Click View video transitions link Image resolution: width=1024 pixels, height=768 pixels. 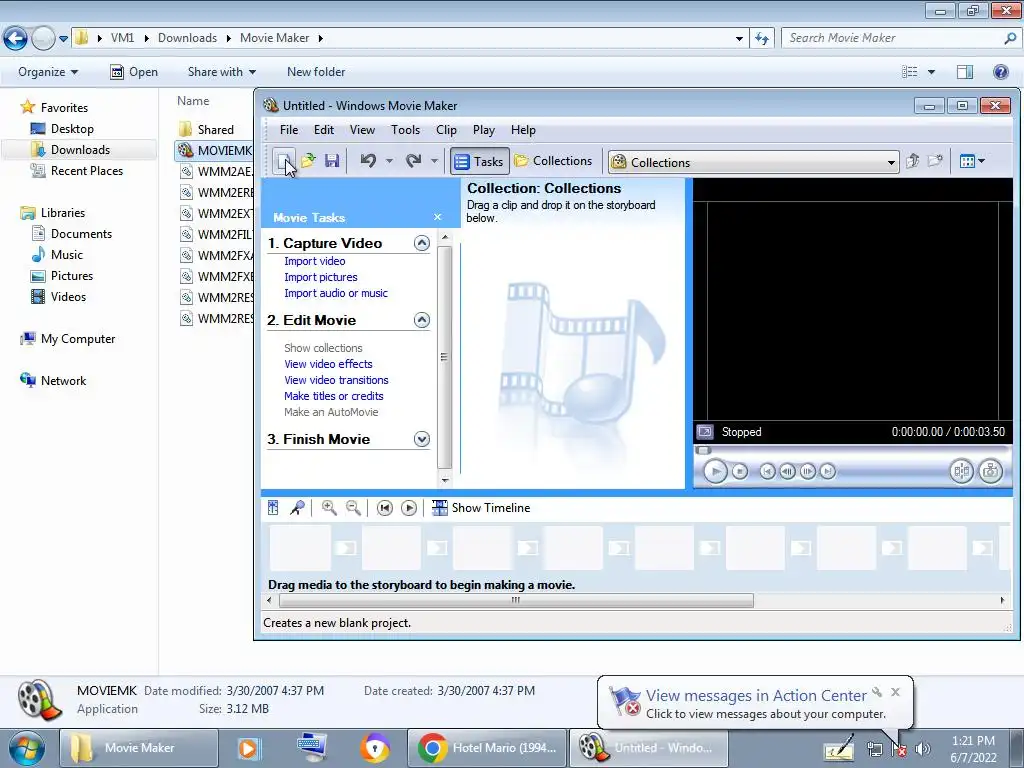point(336,380)
